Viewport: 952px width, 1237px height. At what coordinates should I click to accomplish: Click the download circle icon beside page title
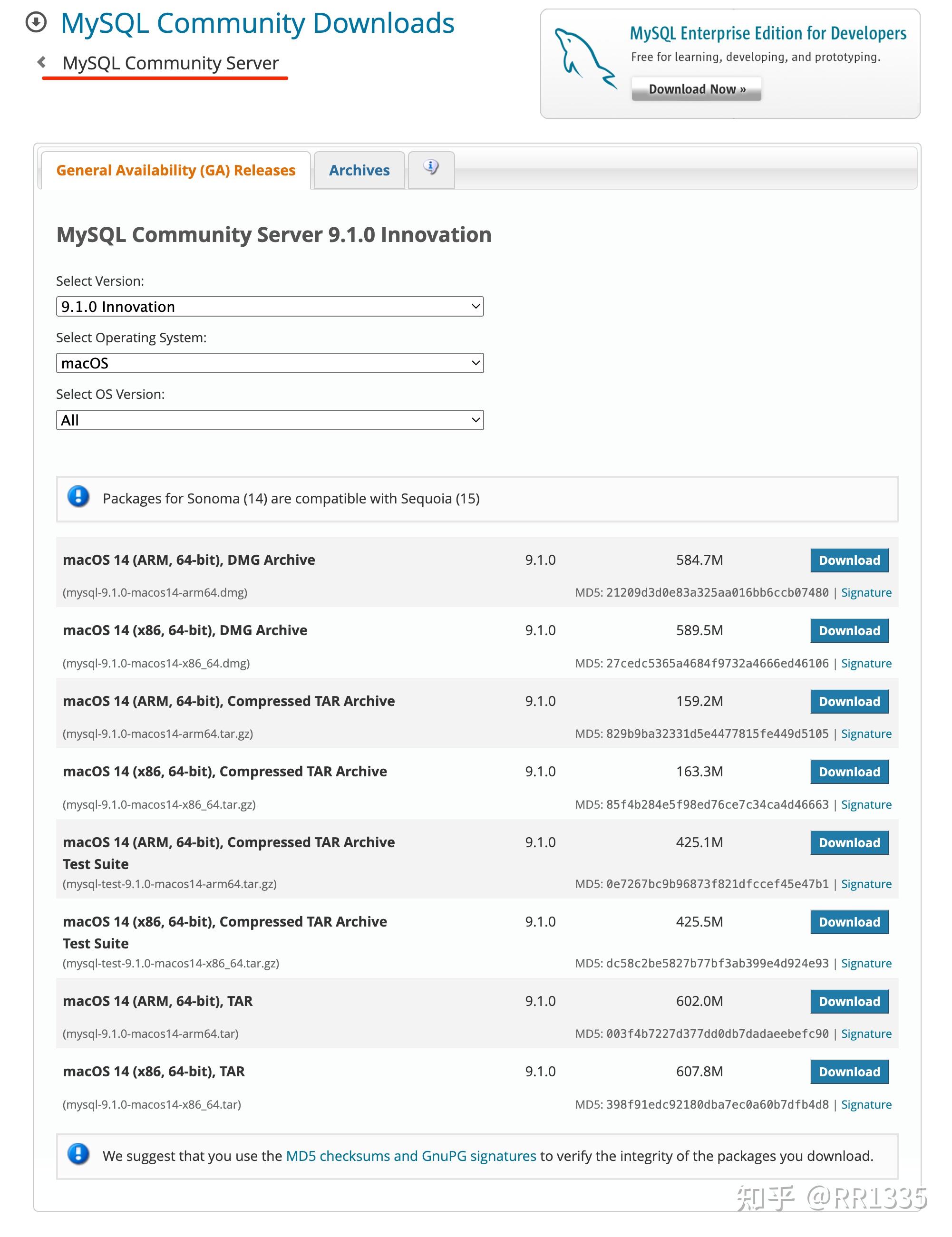[36, 23]
